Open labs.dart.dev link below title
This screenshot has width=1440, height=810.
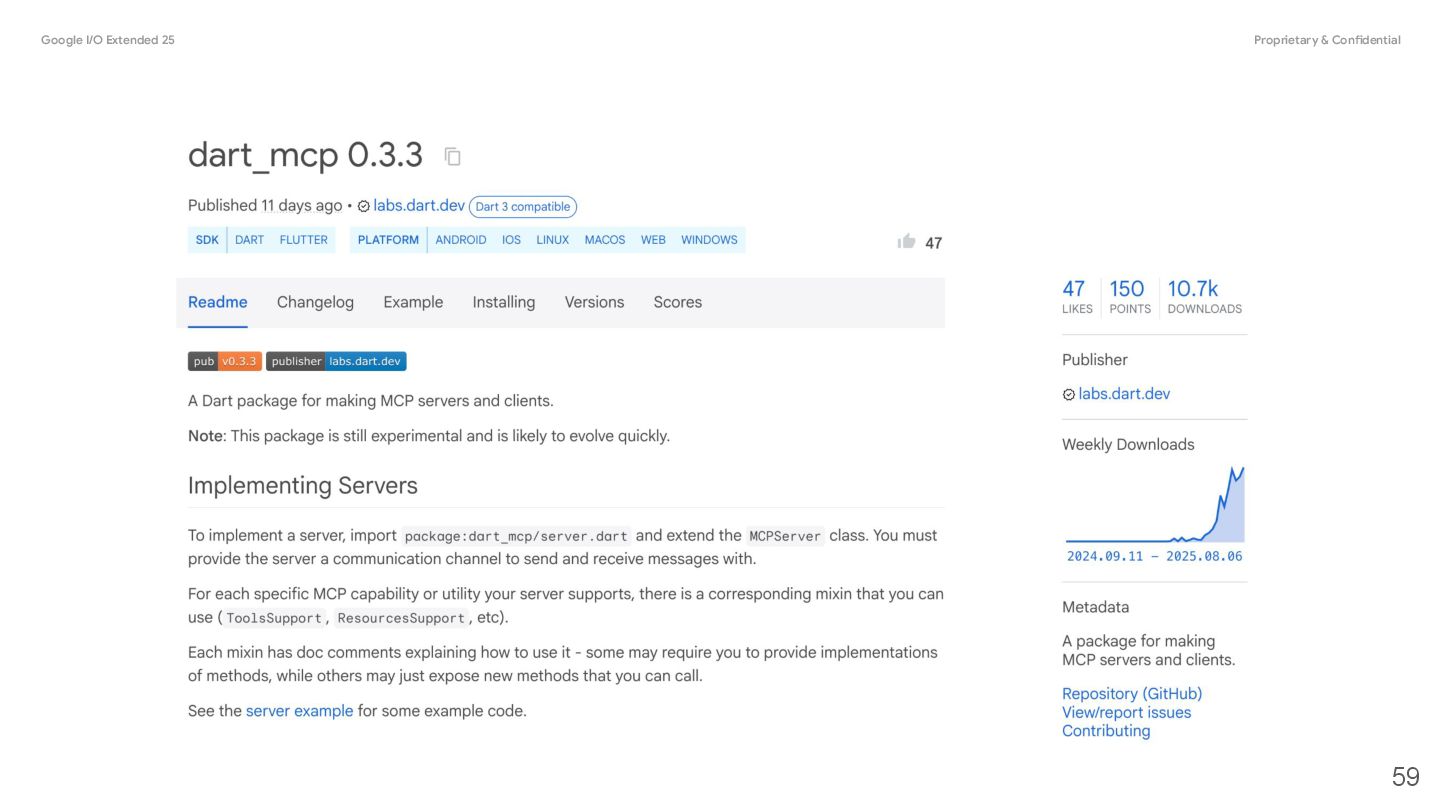[x=419, y=205]
